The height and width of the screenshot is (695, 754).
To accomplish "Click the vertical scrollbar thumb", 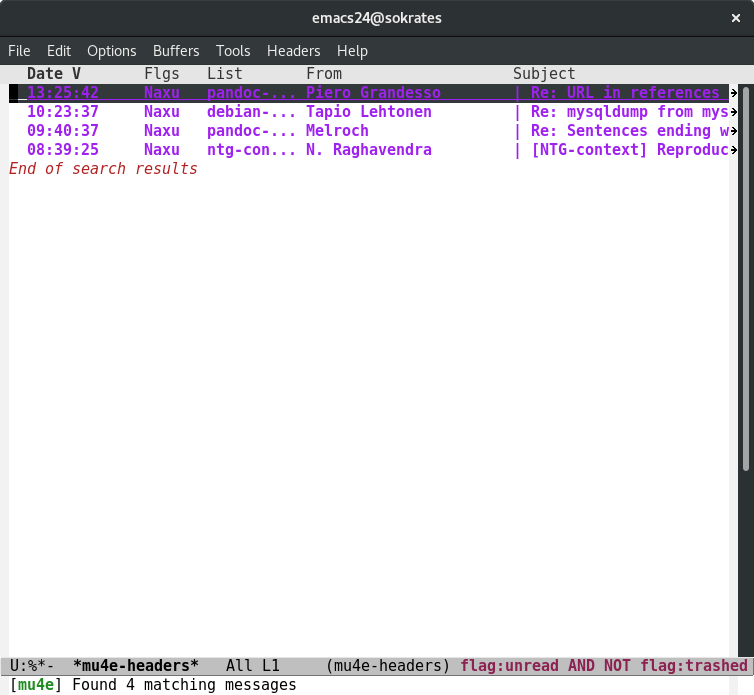I will (x=746, y=278).
